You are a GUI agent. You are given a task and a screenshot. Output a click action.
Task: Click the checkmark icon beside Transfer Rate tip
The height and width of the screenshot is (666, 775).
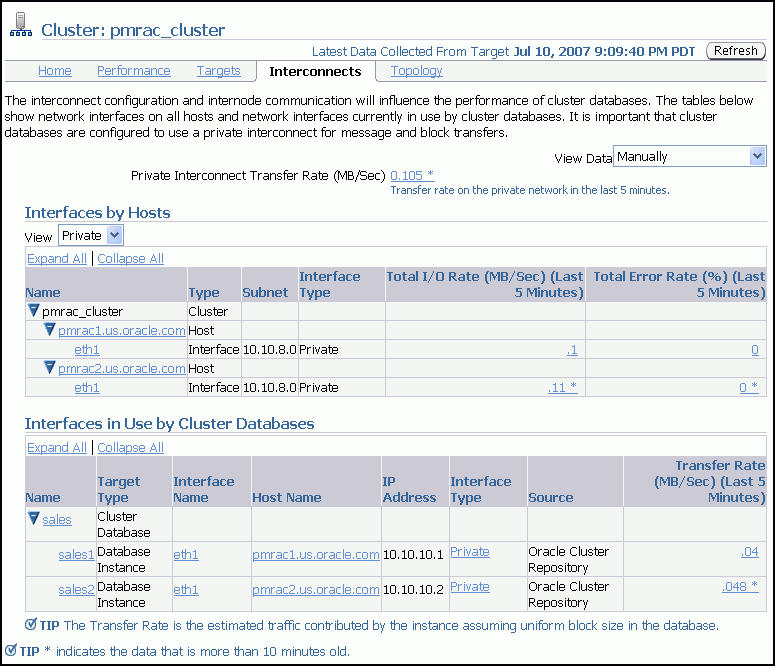click(x=31, y=625)
